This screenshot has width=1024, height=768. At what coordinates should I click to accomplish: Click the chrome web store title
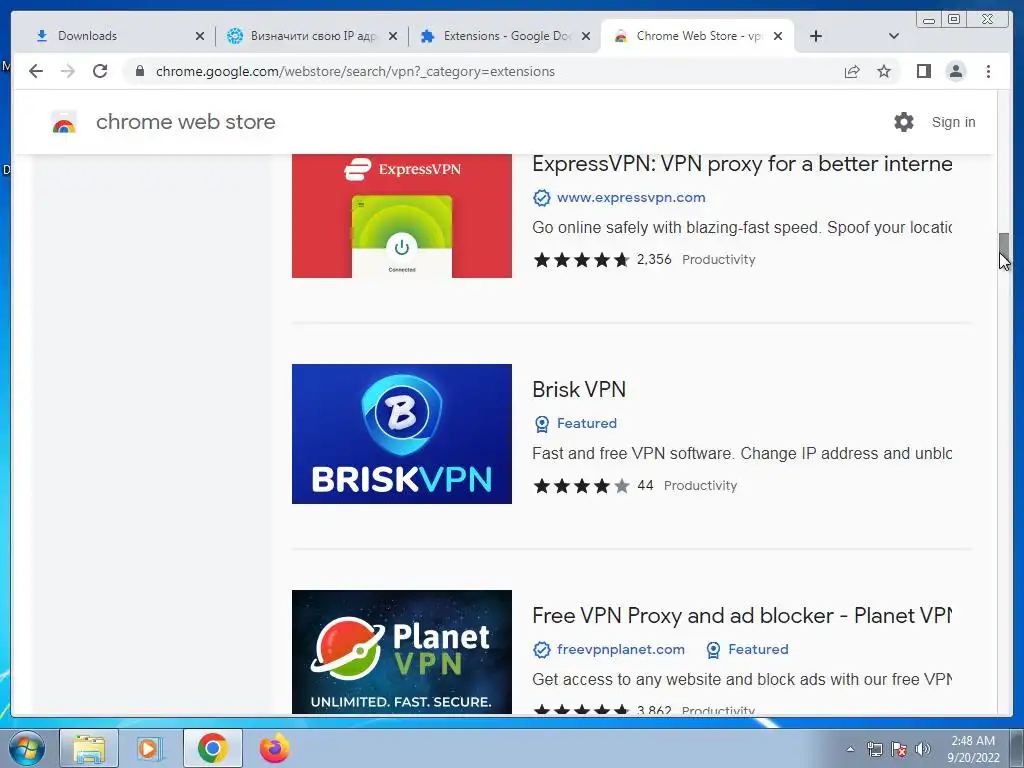point(185,122)
